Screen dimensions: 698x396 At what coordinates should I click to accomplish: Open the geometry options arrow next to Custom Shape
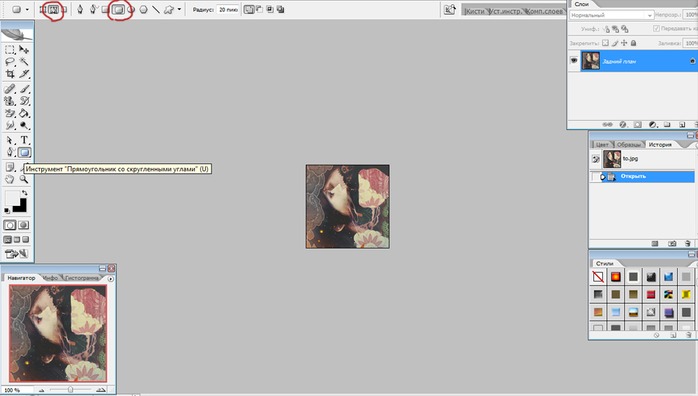click(179, 9)
